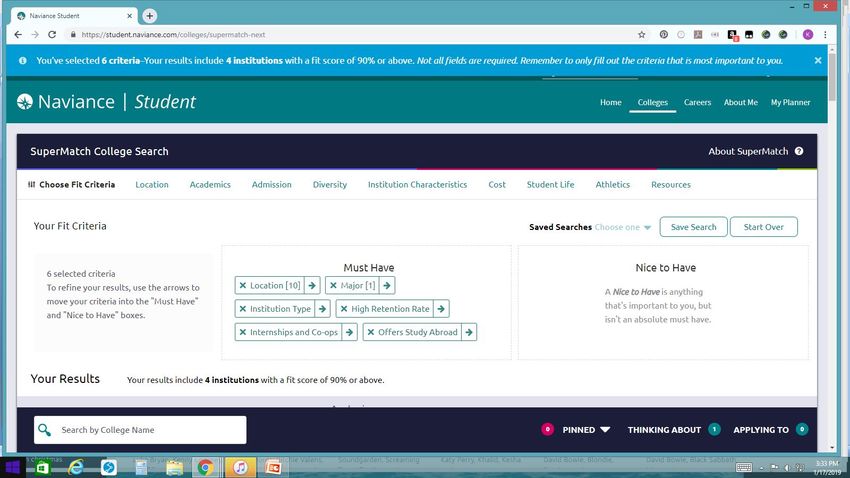Reload the page in the browser
This screenshot has height=478, width=850.
tap(52, 34)
